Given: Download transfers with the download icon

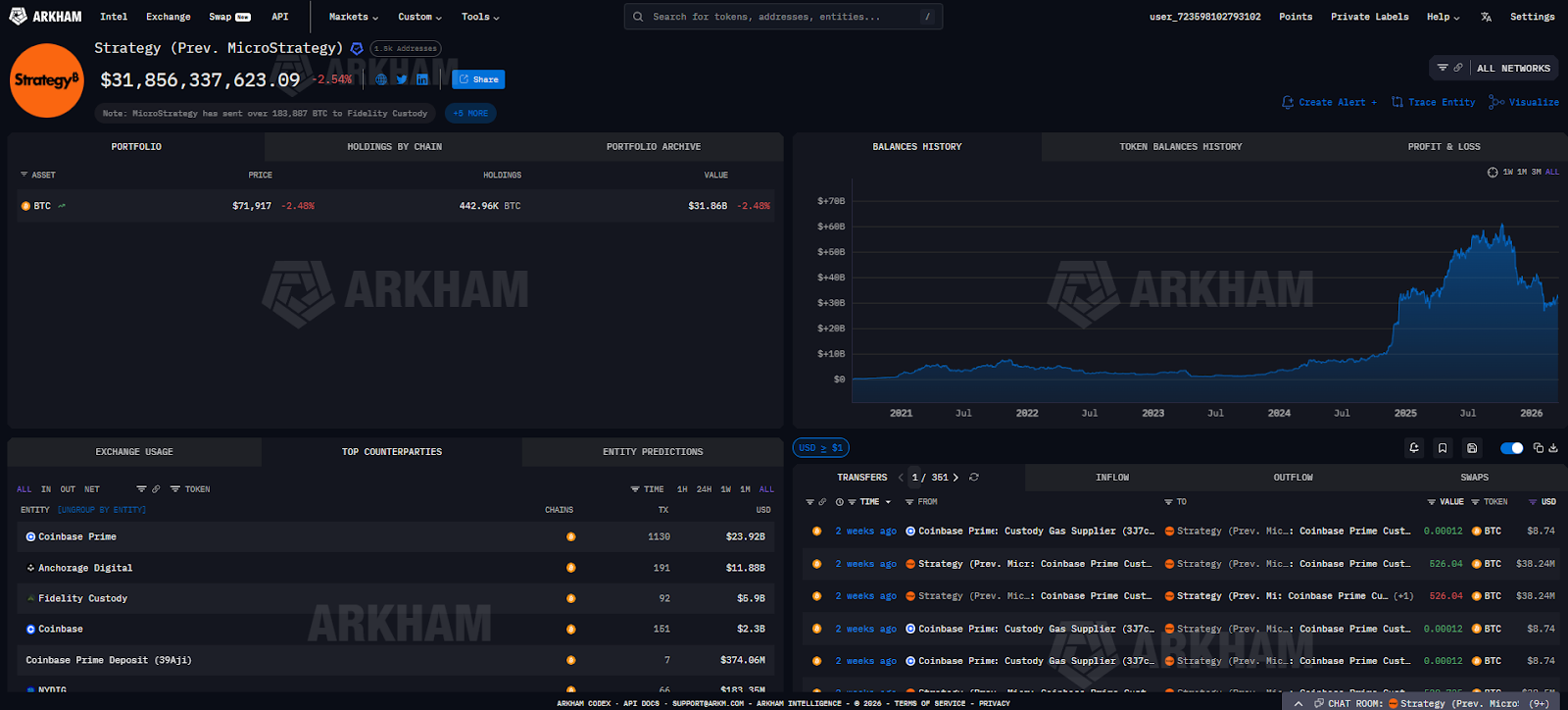Looking at the screenshot, I should (1554, 448).
